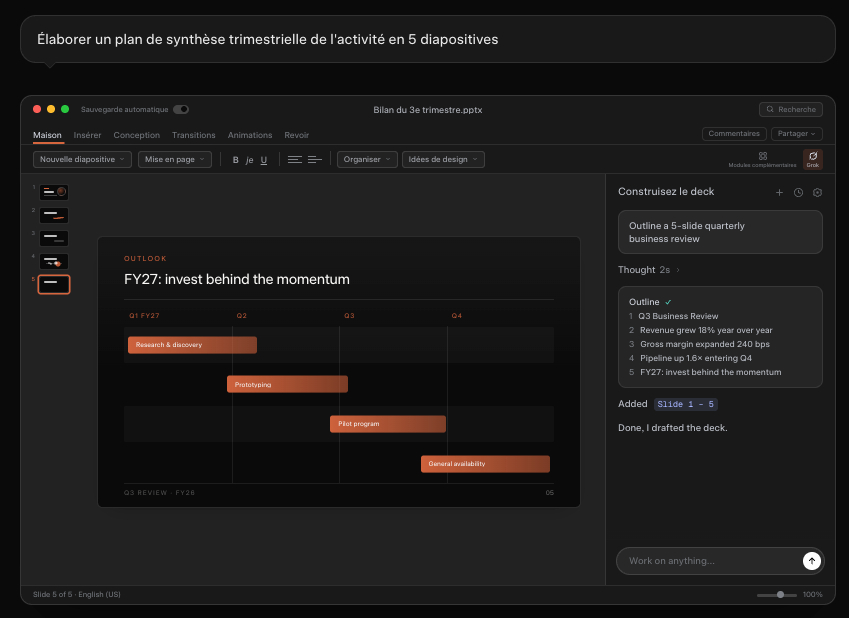849x618 pixels.
Task: Expand the Thought 2s chevron
Action: 677,270
